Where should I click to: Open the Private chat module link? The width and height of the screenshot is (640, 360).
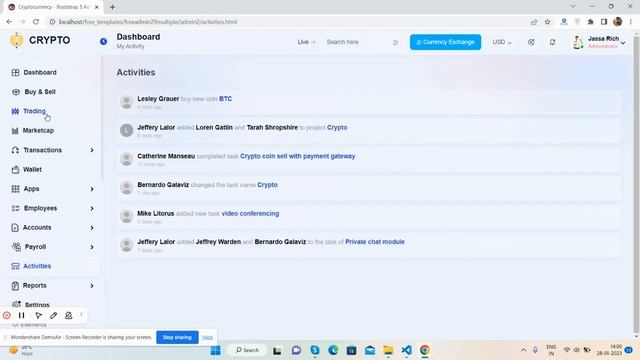coord(375,242)
